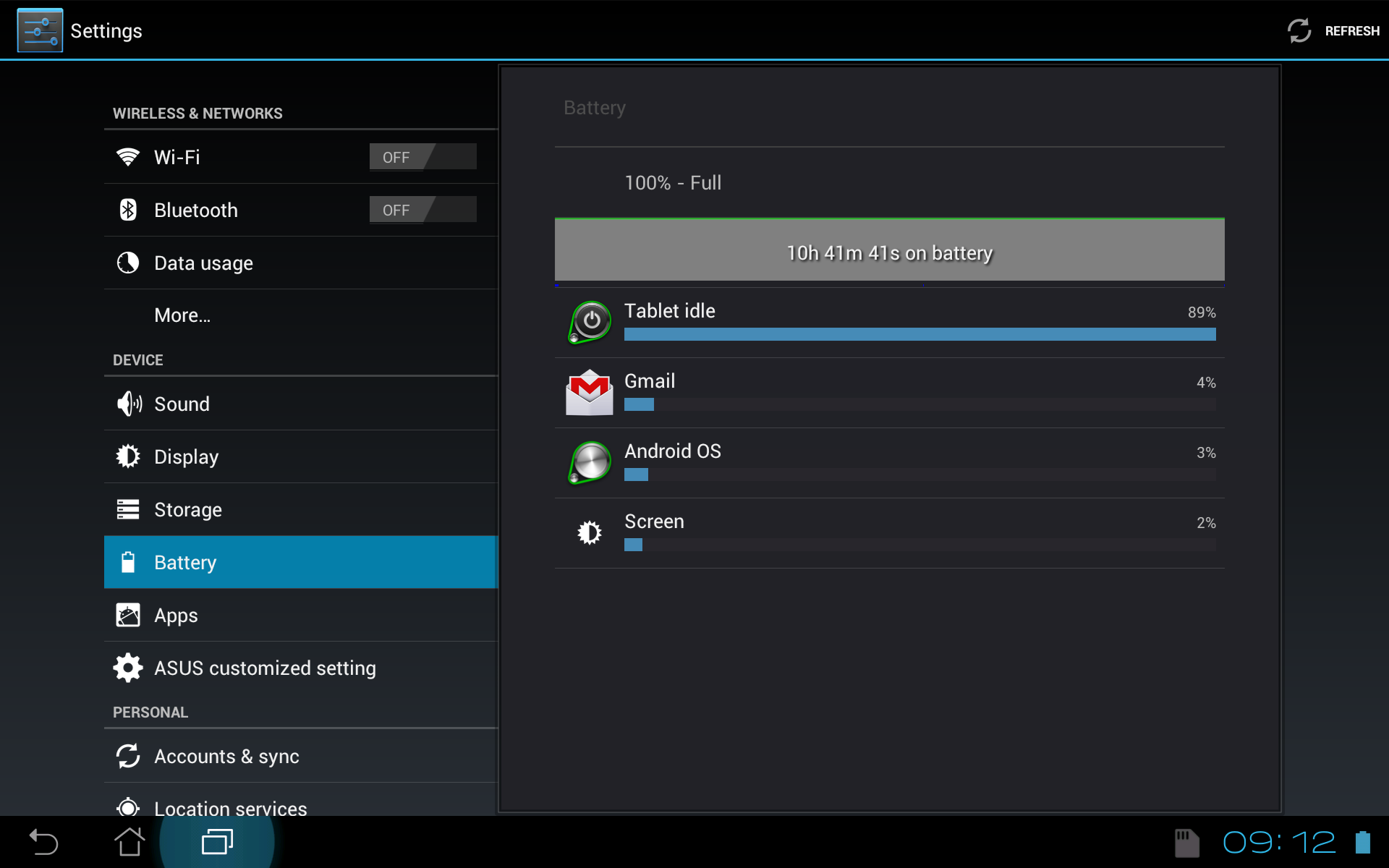This screenshot has width=1389, height=868.
Task: Open Screen battery usage details
Action: point(889,533)
